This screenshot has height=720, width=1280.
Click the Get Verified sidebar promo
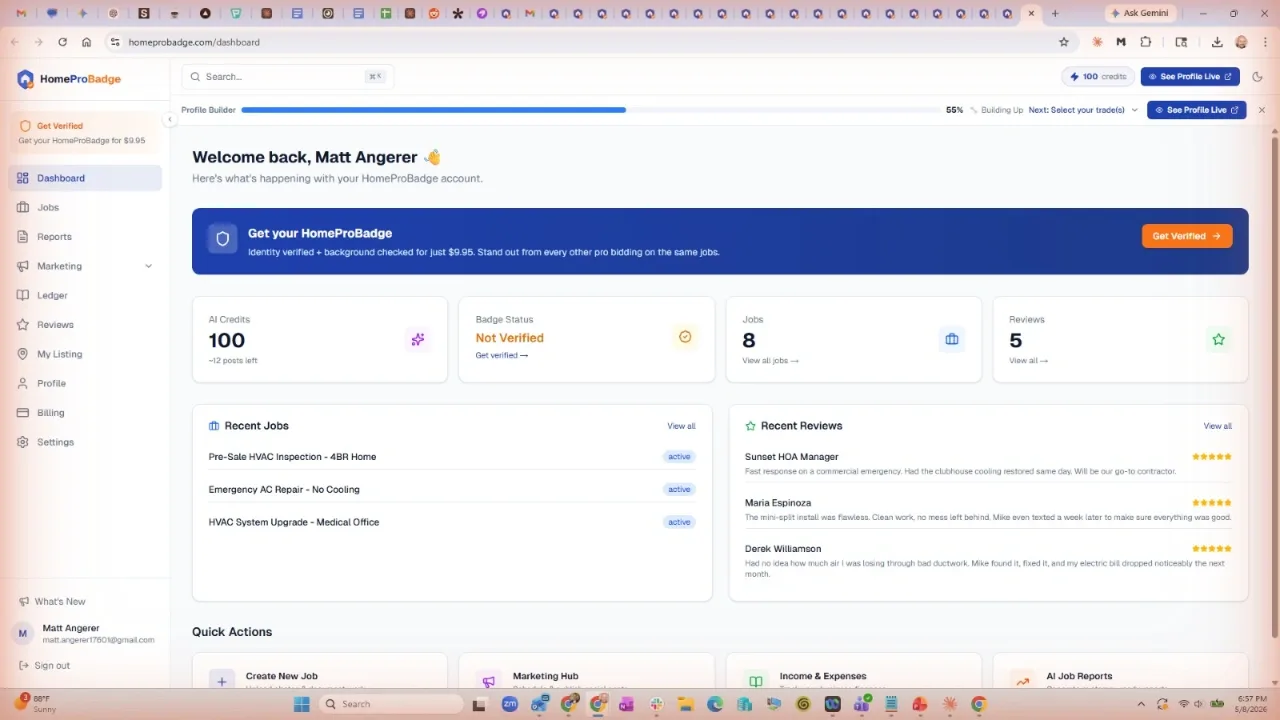coord(85,133)
